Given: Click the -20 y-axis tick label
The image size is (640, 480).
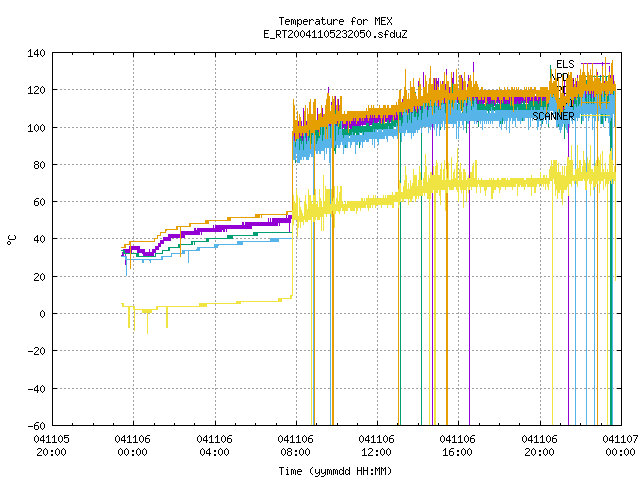Looking at the screenshot, I should (x=36, y=351).
